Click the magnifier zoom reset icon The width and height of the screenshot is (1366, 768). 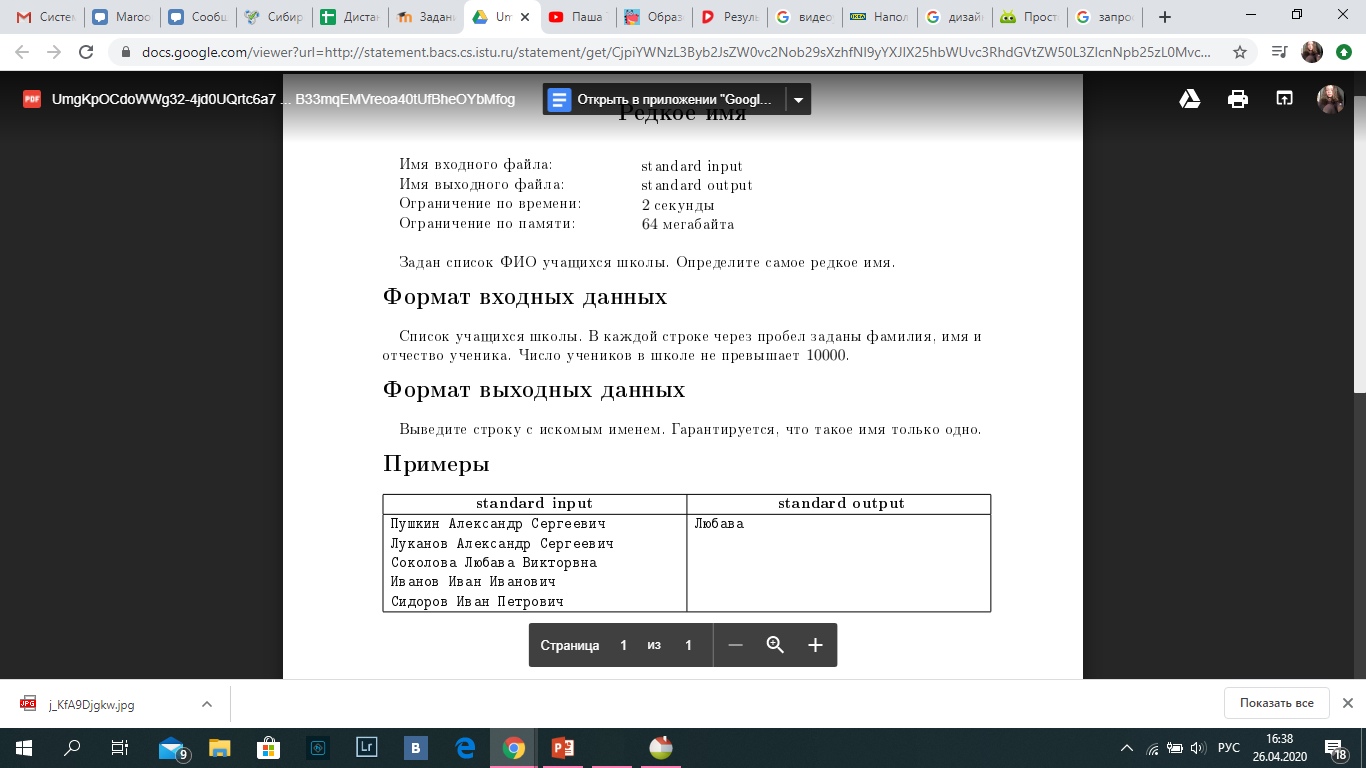click(775, 645)
